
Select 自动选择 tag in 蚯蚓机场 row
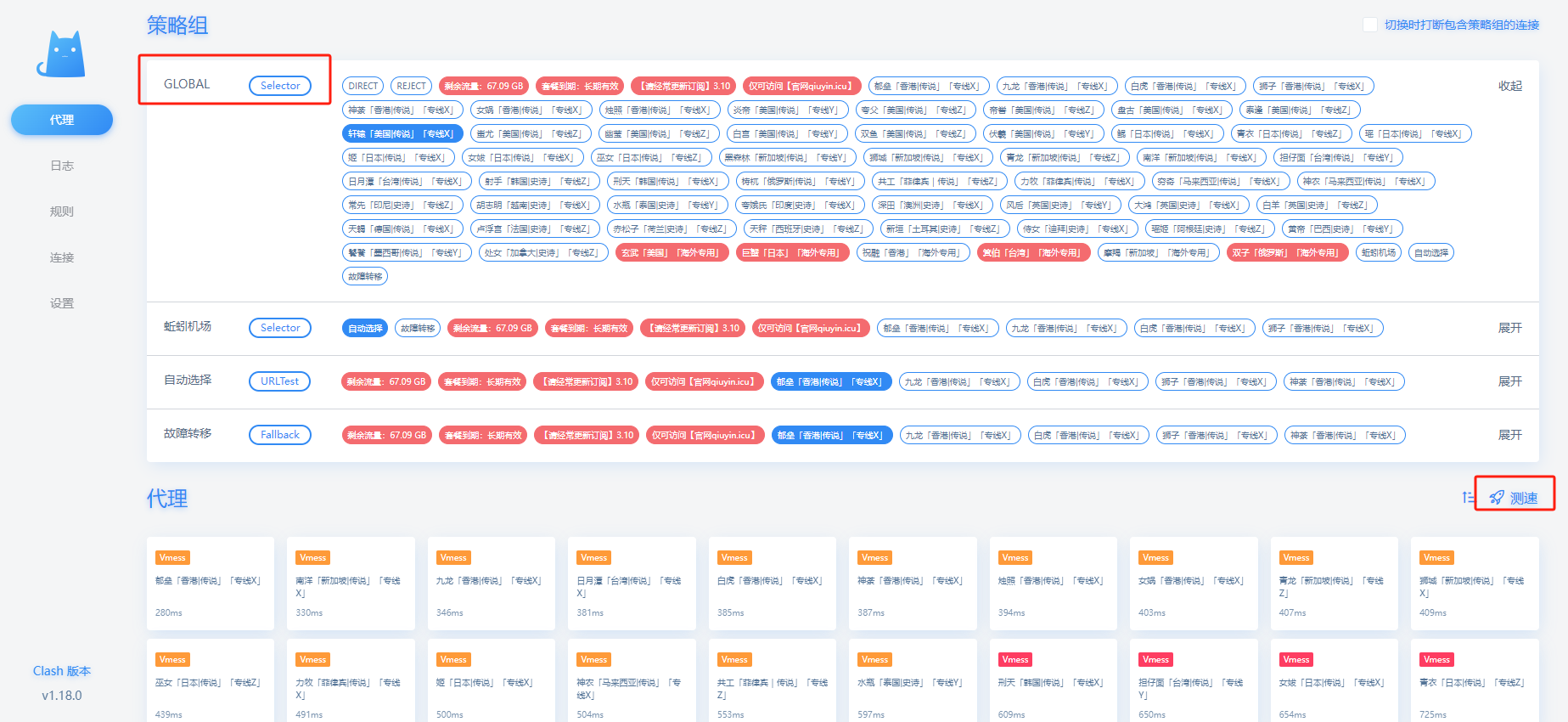[365, 328]
